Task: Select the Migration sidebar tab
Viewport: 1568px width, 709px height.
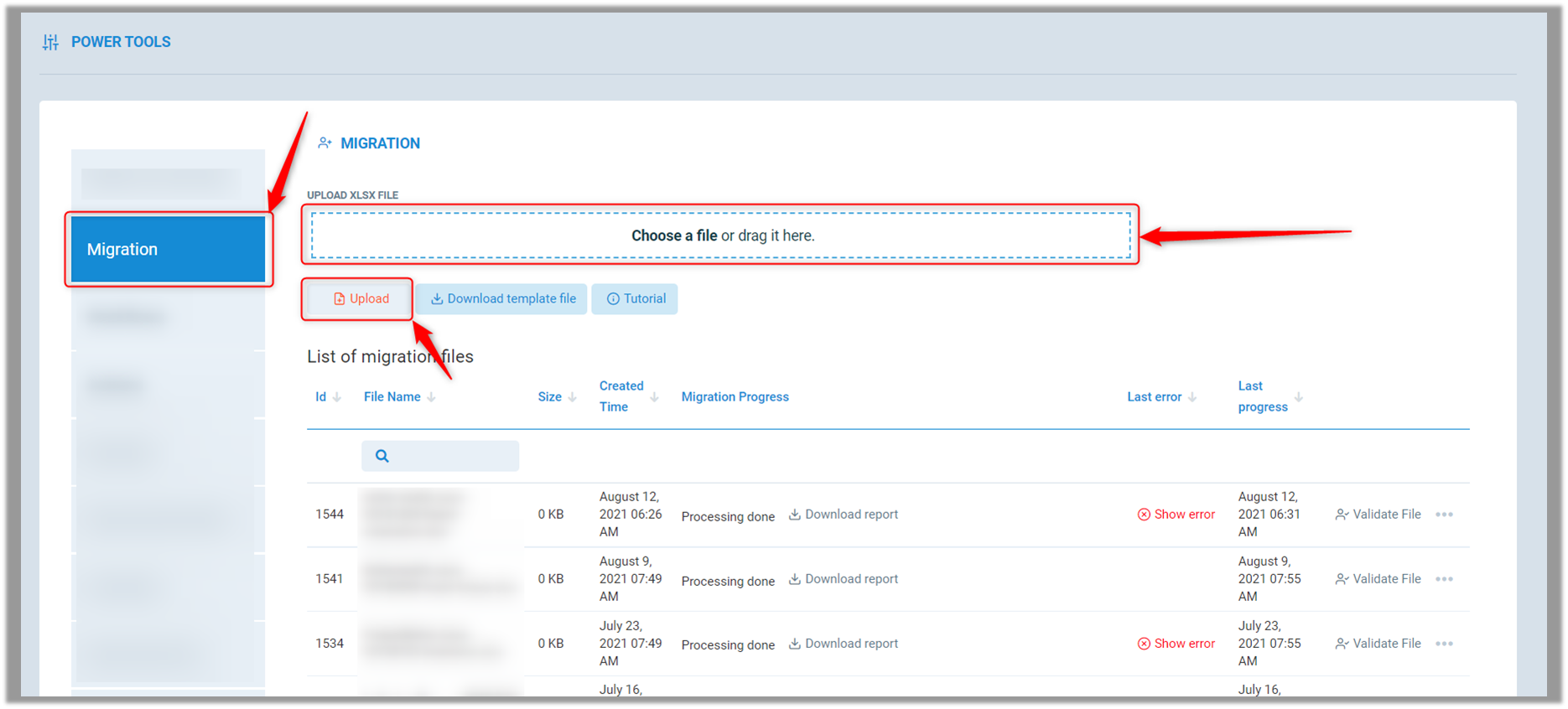Action: click(168, 250)
